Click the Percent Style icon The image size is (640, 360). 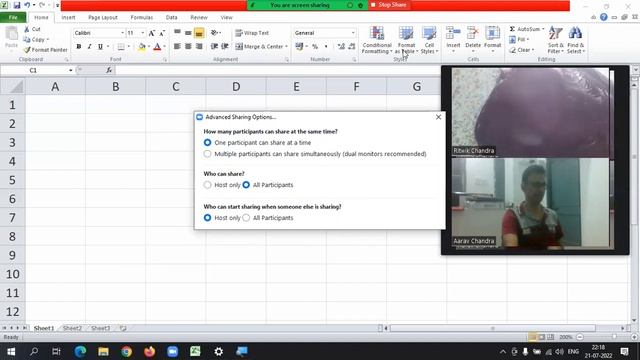[x=315, y=47]
